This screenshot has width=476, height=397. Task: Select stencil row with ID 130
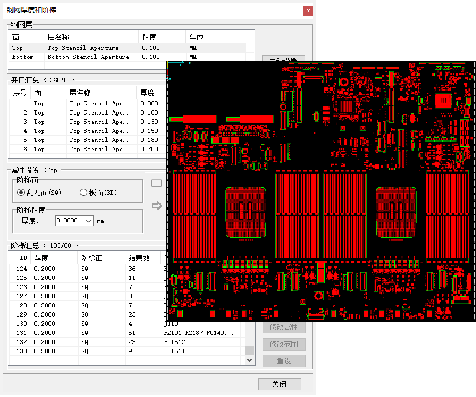[x=125, y=323]
